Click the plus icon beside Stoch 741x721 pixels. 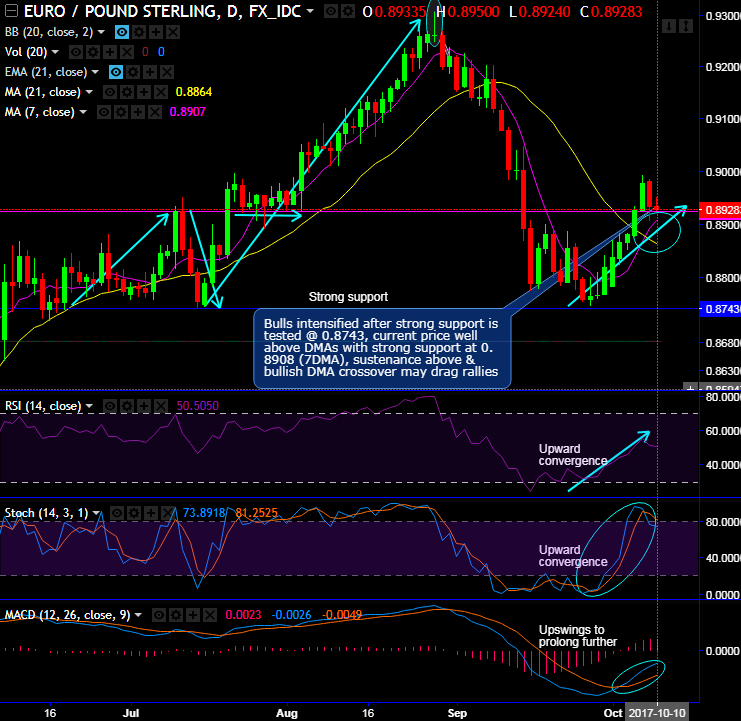point(151,513)
